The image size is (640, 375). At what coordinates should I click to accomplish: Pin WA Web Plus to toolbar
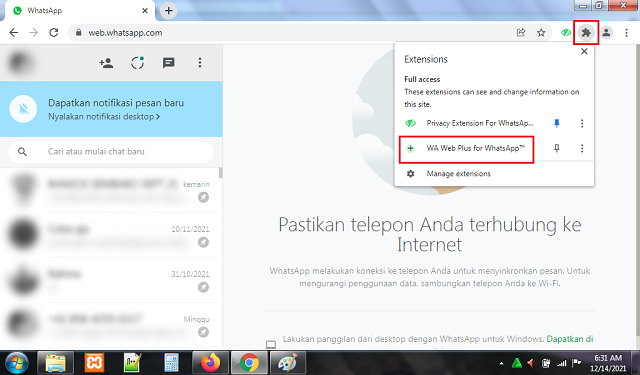tap(557, 148)
